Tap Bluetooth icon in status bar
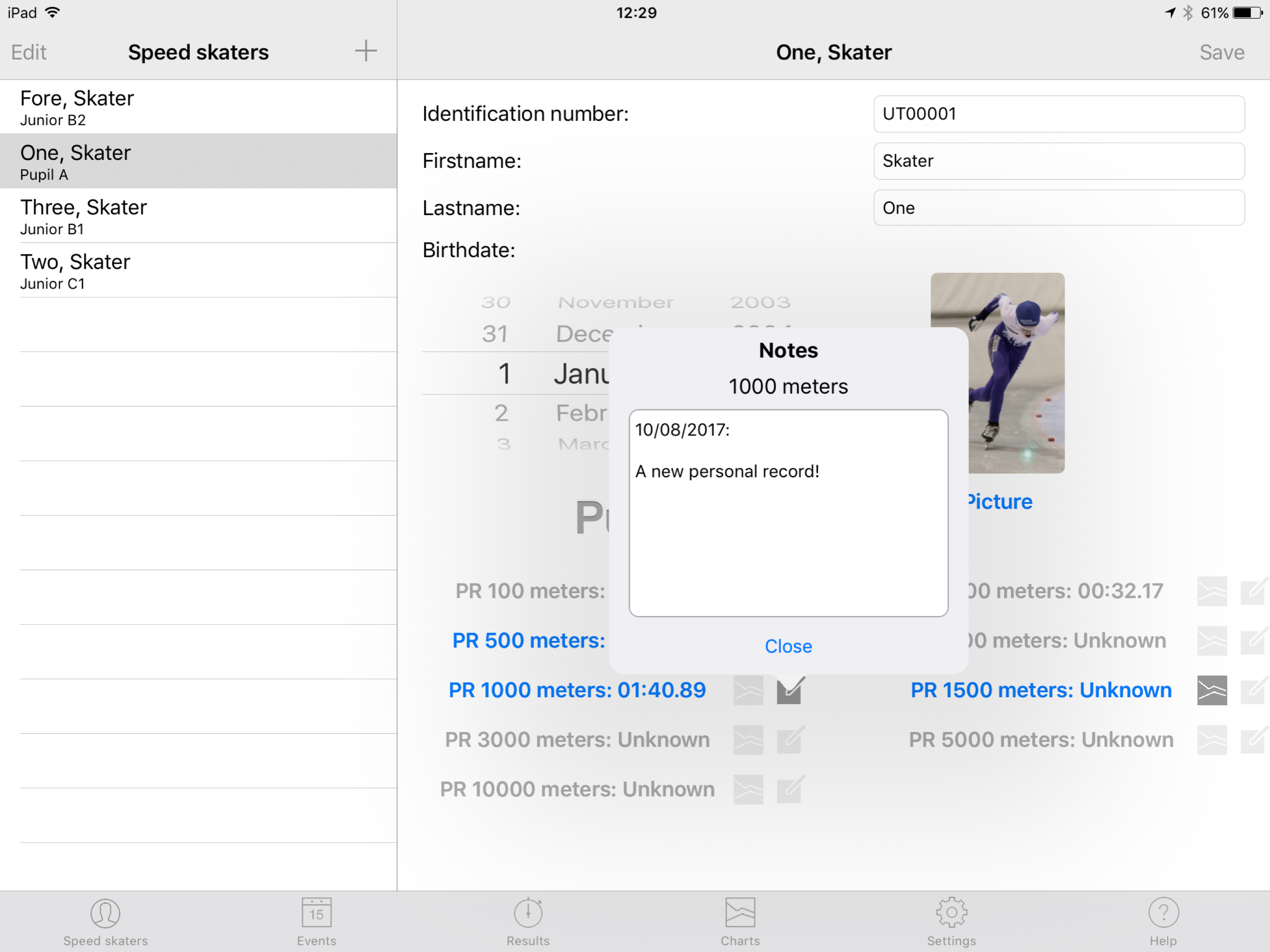1270x952 pixels. point(1188,13)
